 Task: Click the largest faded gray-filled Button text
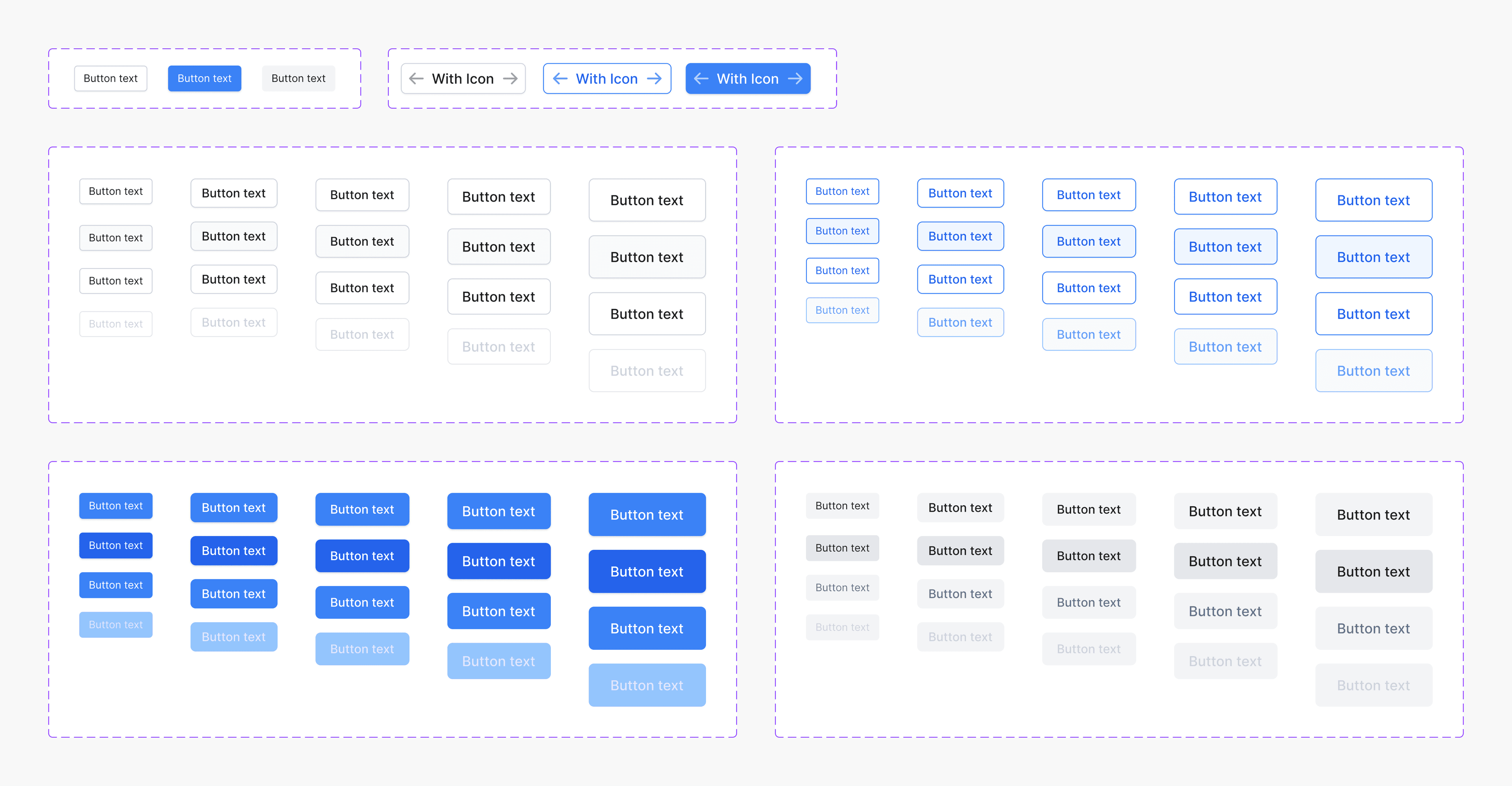tap(1373, 685)
